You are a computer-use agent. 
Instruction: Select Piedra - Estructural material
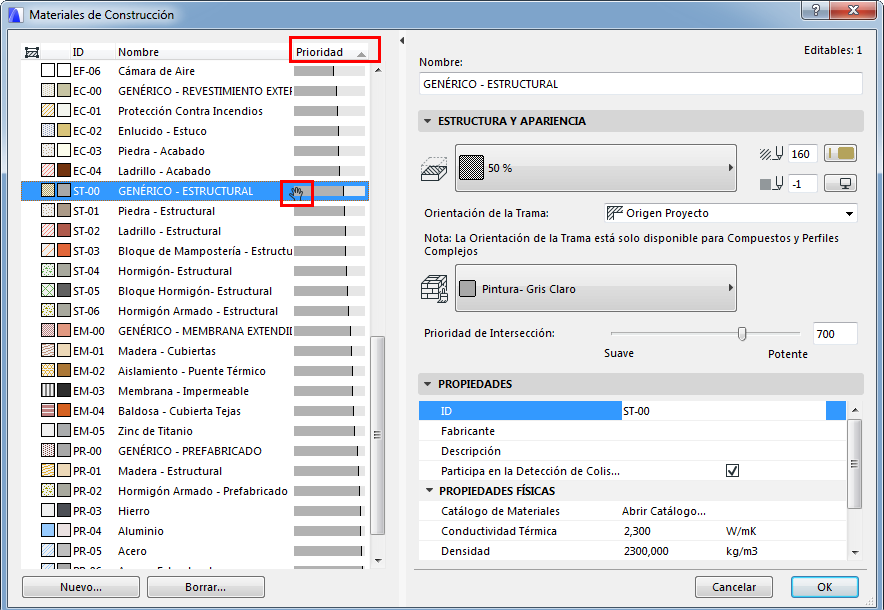click(195, 211)
